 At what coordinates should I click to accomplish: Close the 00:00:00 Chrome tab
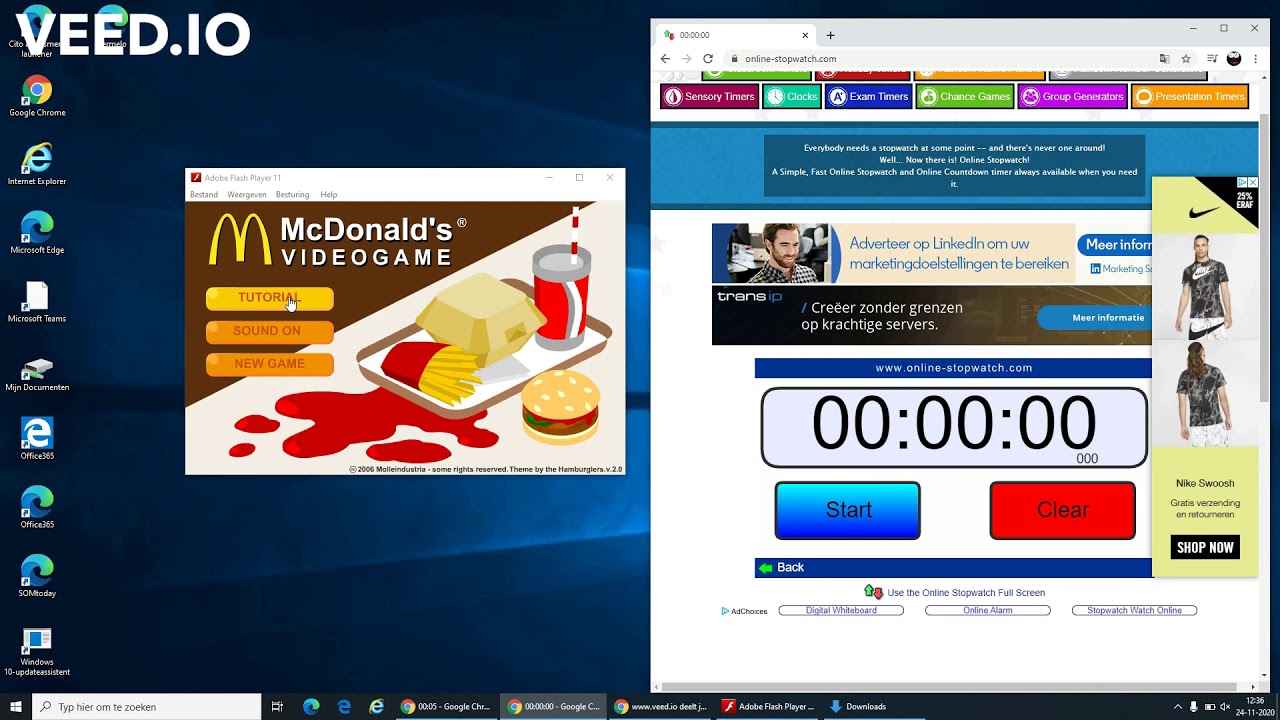point(807,35)
